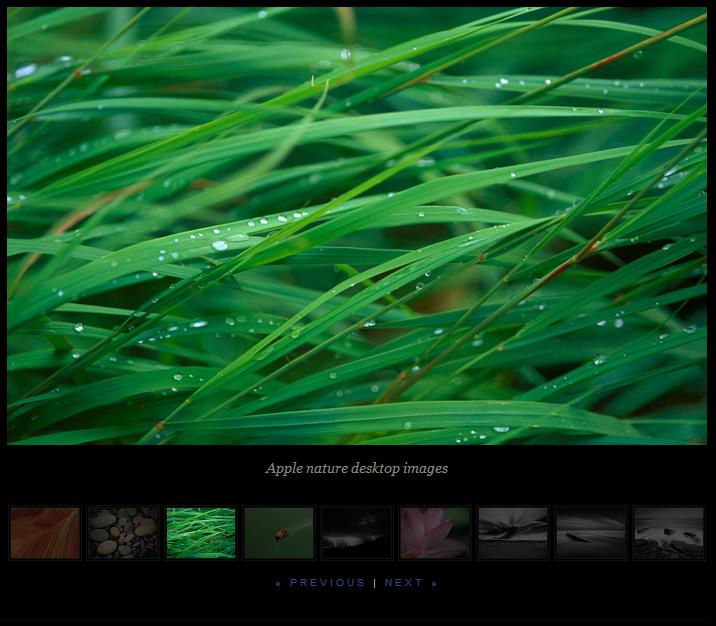Select the river pebbles thumbnail
The height and width of the screenshot is (626, 716).
click(123, 533)
